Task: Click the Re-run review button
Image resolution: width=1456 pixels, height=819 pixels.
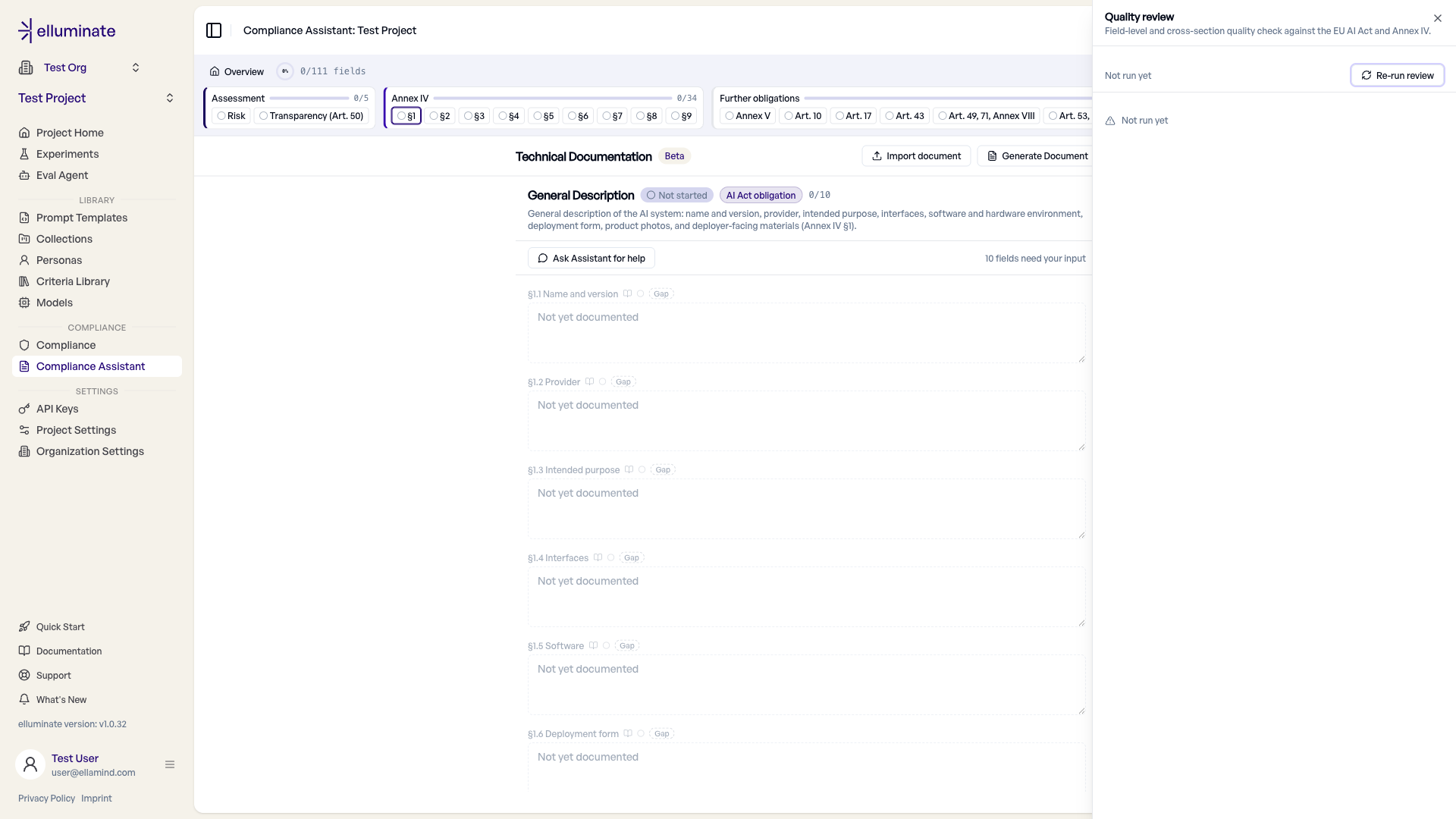Action: tap(1397, 75)
